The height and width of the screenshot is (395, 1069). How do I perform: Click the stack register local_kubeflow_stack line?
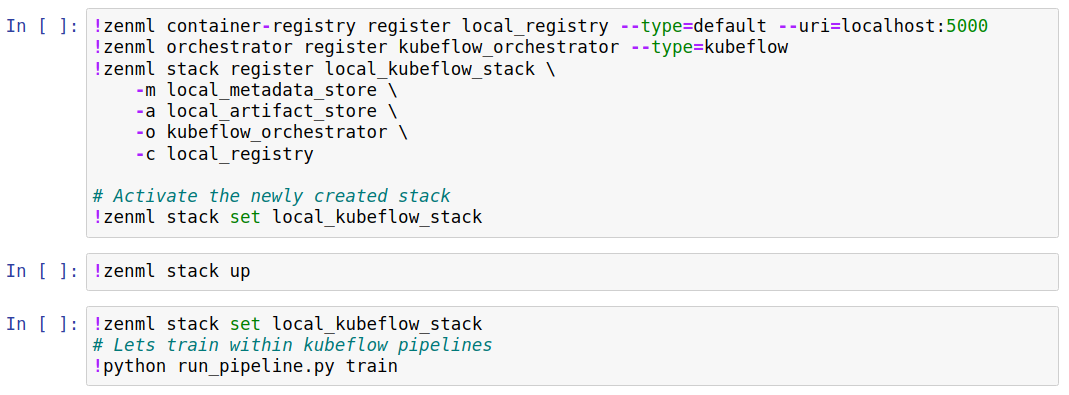(x=324, y=69)
